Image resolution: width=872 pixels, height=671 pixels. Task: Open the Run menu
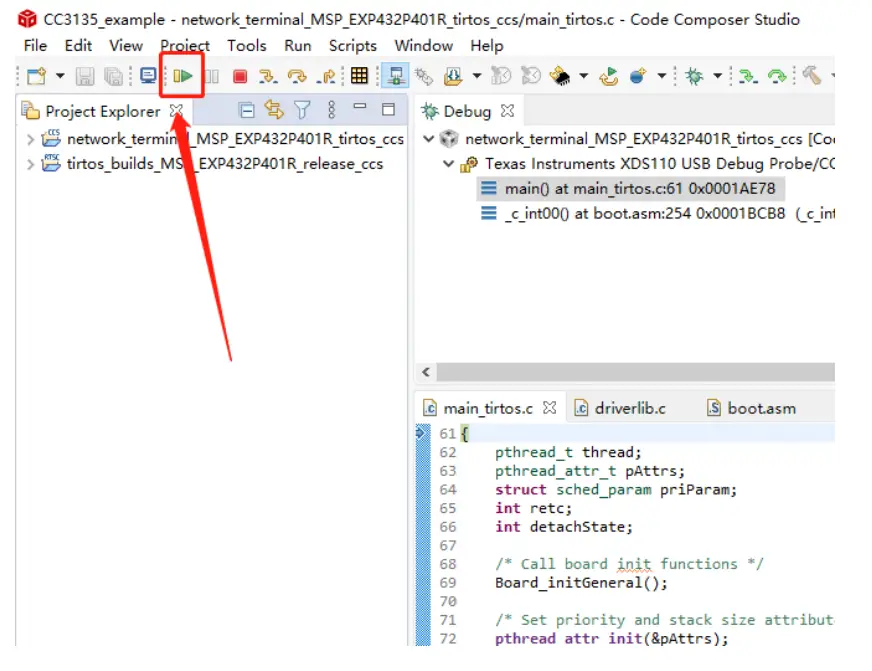(x=297, y=45)
